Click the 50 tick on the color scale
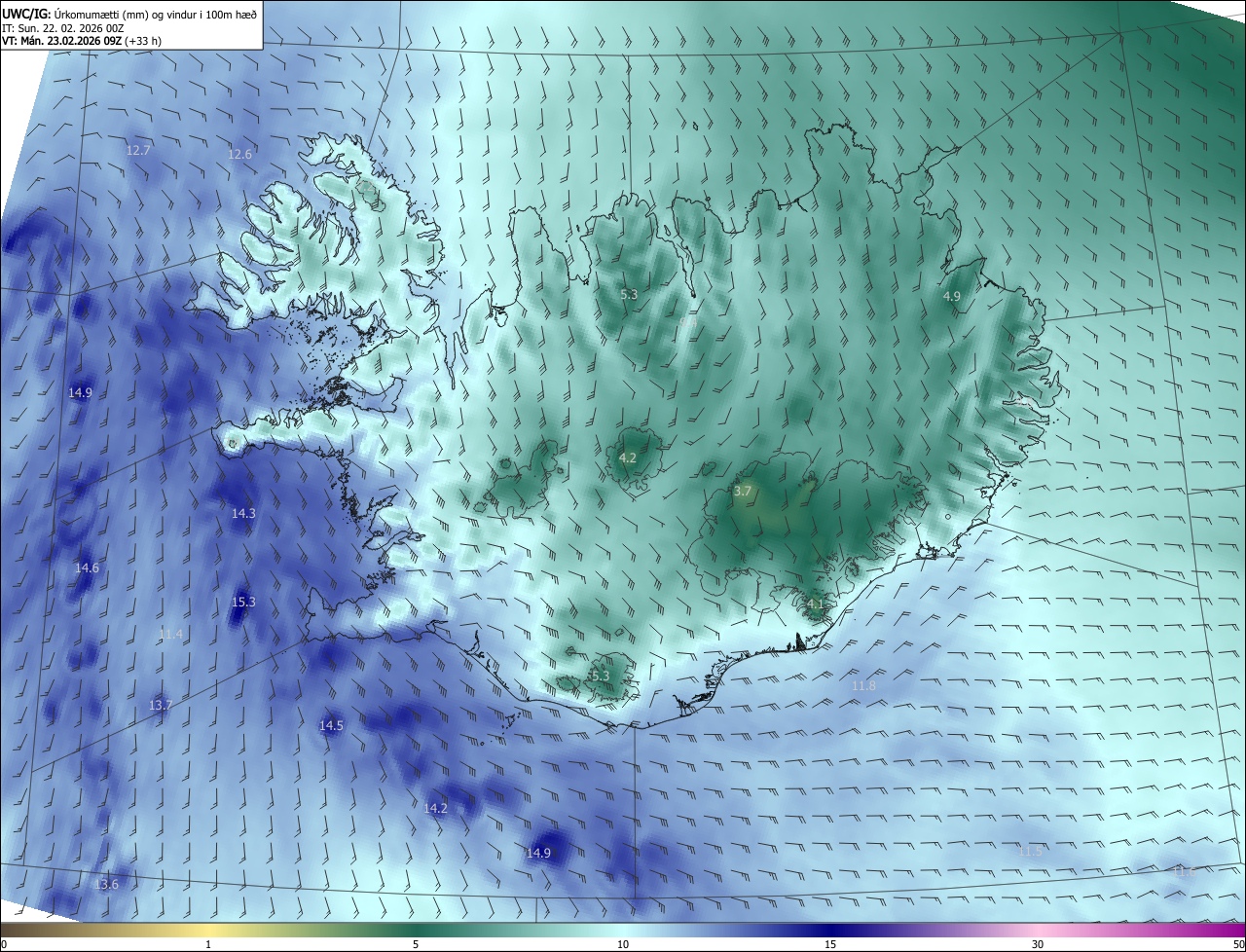The width and height of the screenshot is (1246, 952). 1238,944
